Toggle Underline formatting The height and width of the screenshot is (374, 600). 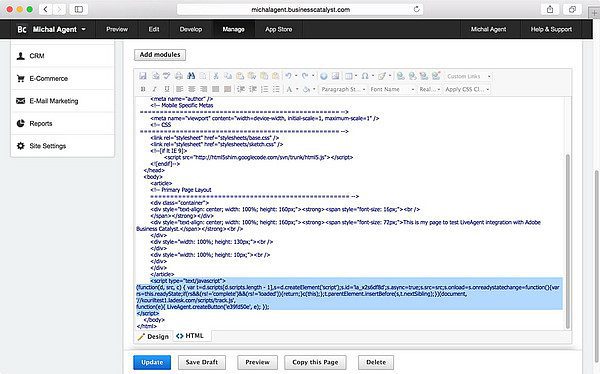click(167, 89)
